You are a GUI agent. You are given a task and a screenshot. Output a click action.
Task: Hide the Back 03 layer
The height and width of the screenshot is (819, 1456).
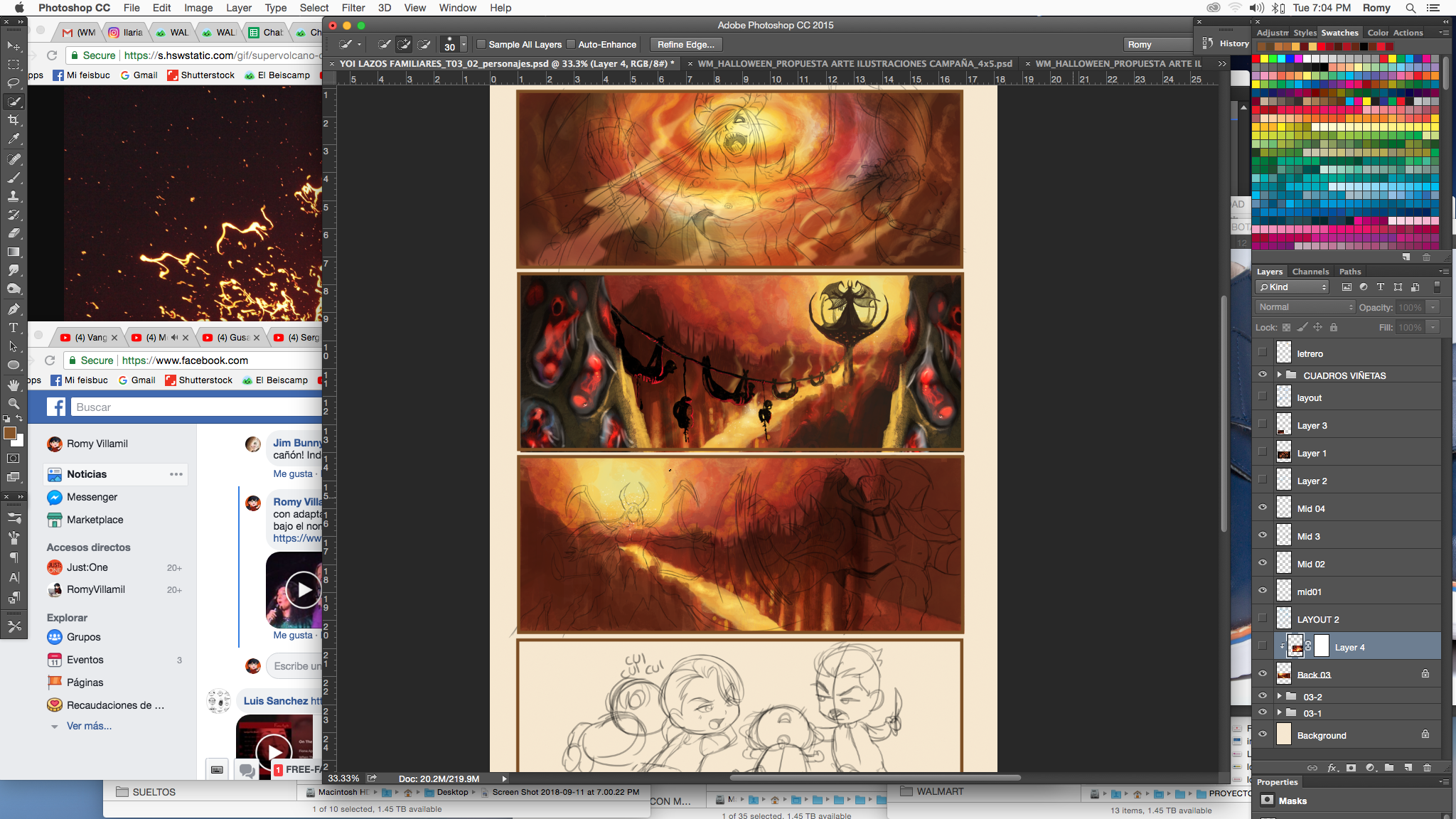click(1263, 674)
